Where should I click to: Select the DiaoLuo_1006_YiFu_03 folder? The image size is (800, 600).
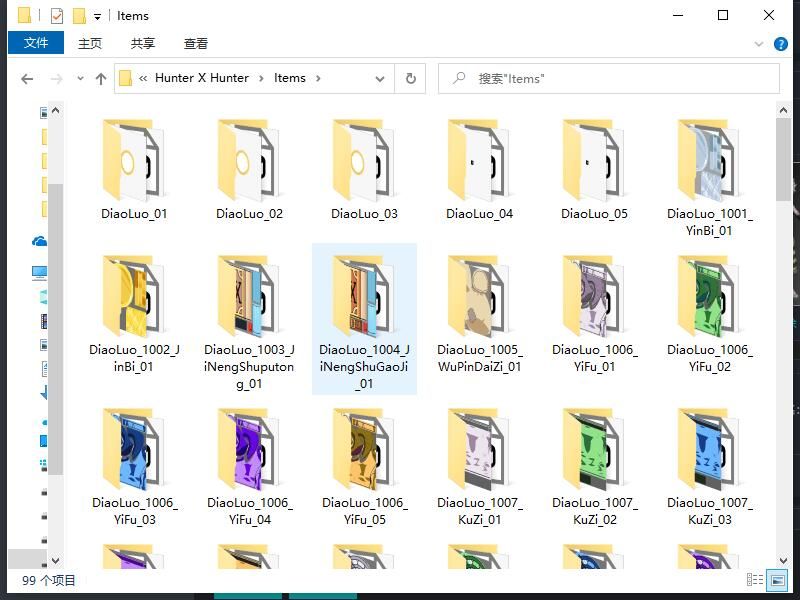134,467
